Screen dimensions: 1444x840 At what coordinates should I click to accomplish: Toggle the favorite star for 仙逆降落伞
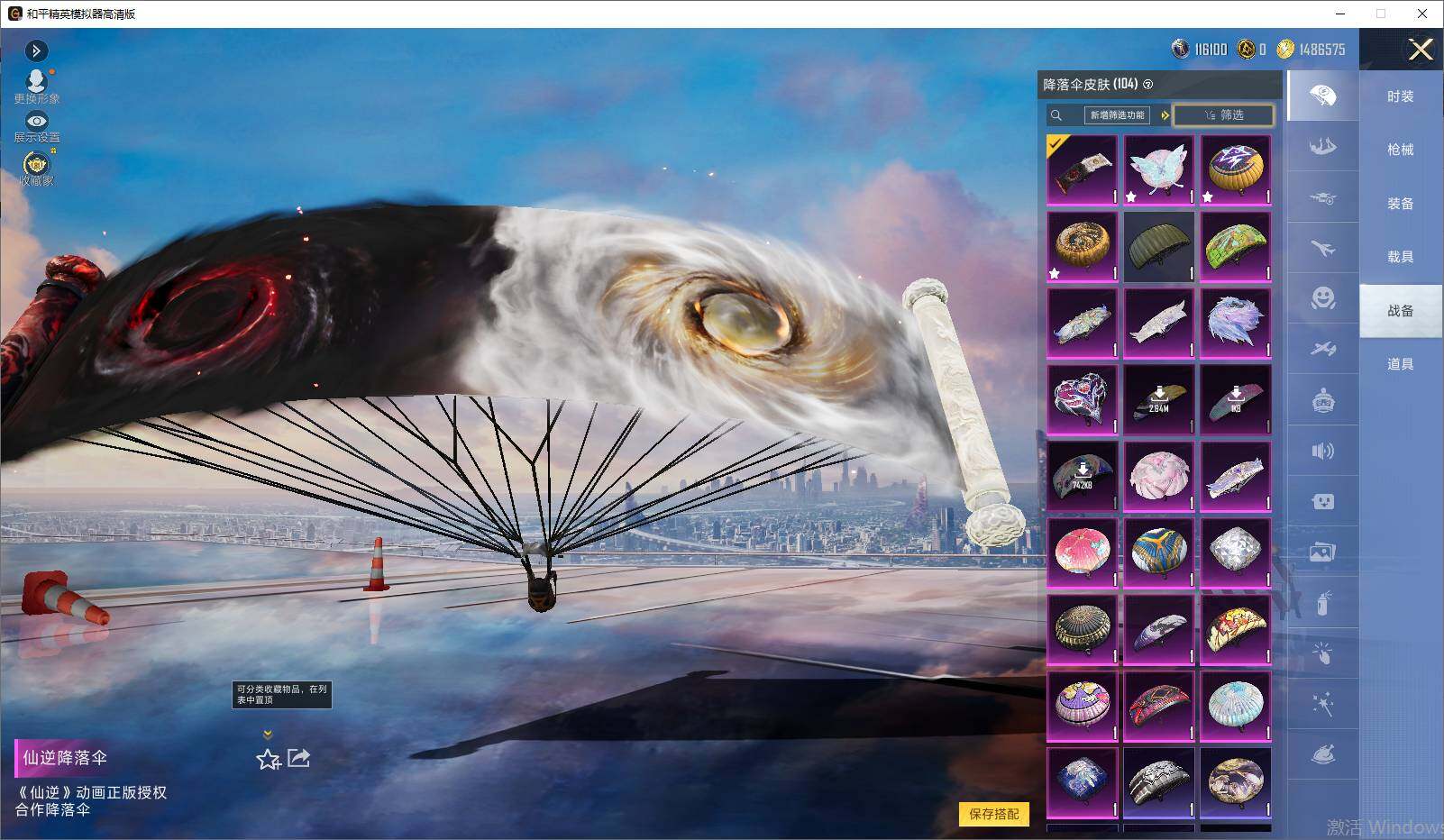[268, 760]
